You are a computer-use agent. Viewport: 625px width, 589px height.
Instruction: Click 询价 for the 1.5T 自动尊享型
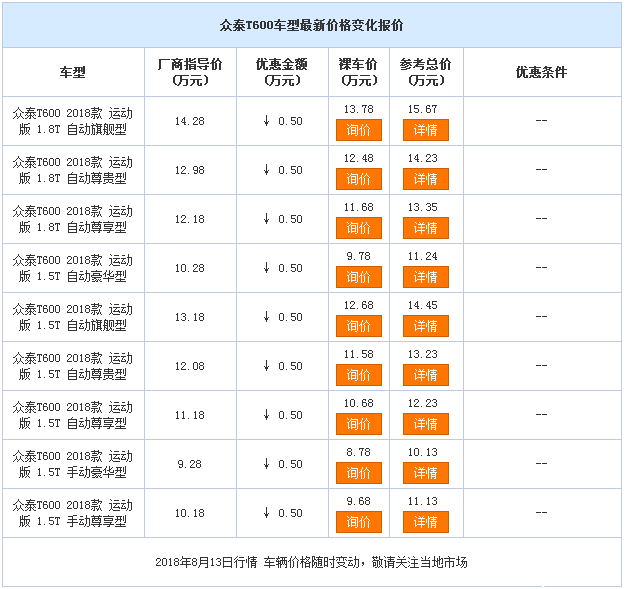(358, 424)
